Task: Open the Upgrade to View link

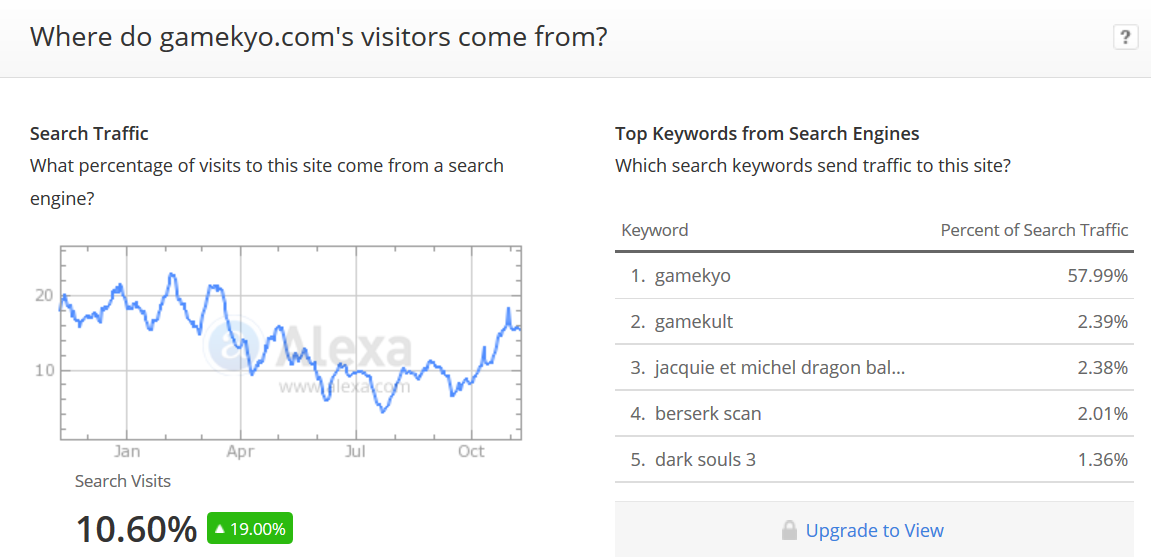Action: pos(874,530)
